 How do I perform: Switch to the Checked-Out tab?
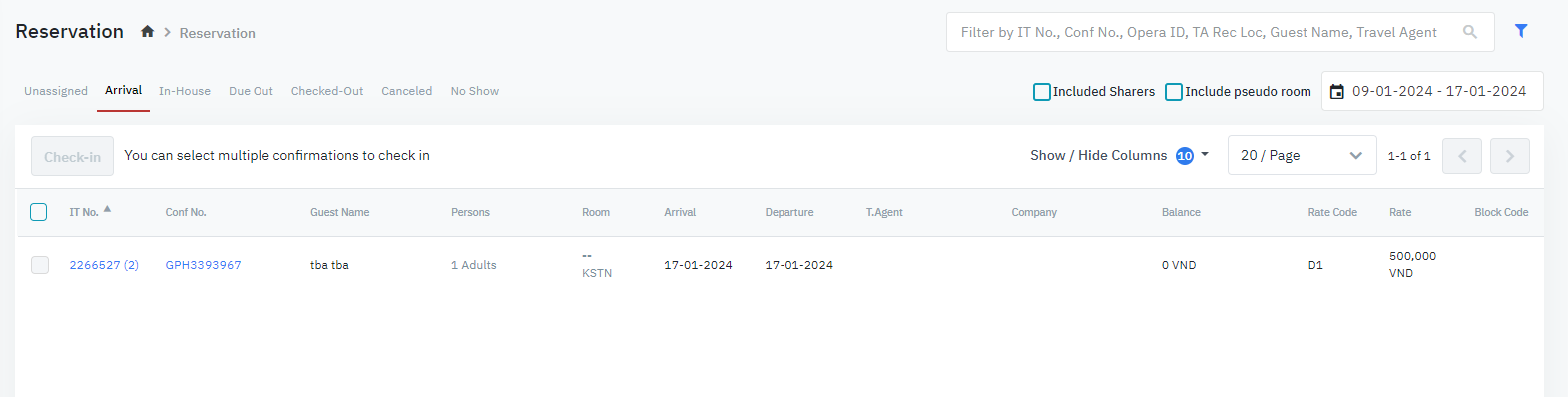(x=327, y=91)
